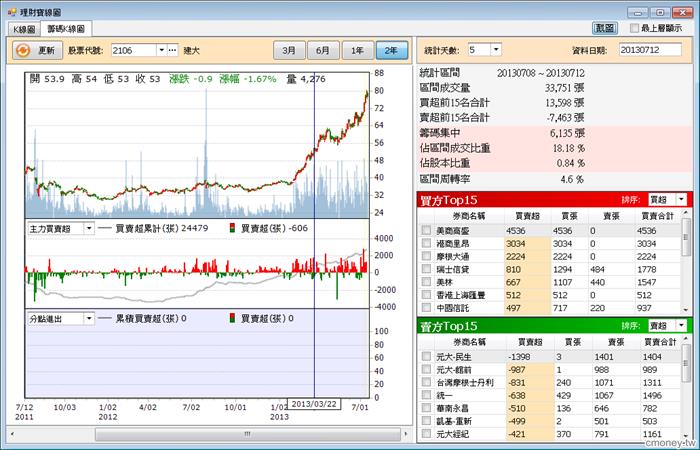The height and width of the screenshot is (450, 700).
Task: Select the 籌碼K線圖 tab
Action: pos(66,29)
